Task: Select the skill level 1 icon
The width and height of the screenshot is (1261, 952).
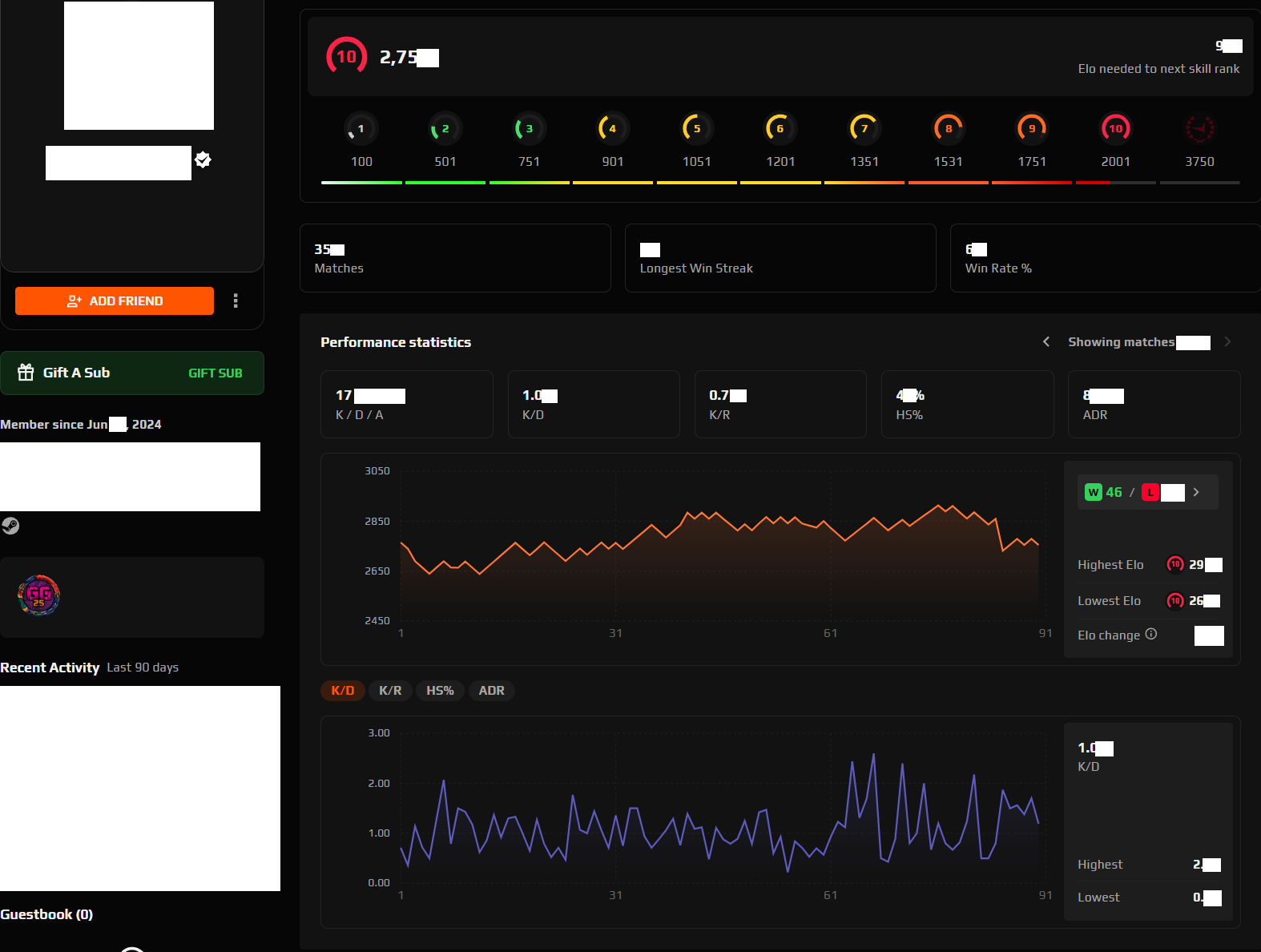Action: pos(361,128)
